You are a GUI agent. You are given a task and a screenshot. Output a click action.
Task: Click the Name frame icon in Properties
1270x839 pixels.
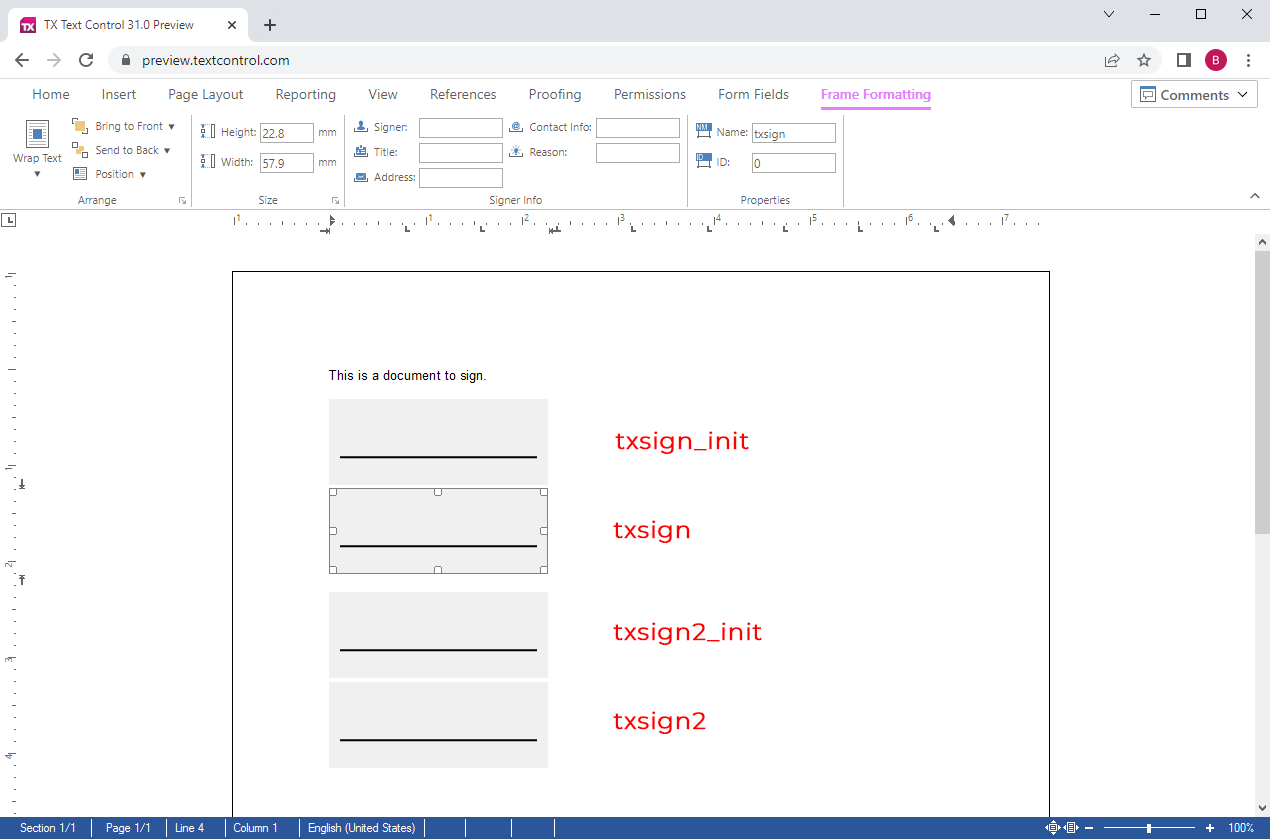point(705,132)
